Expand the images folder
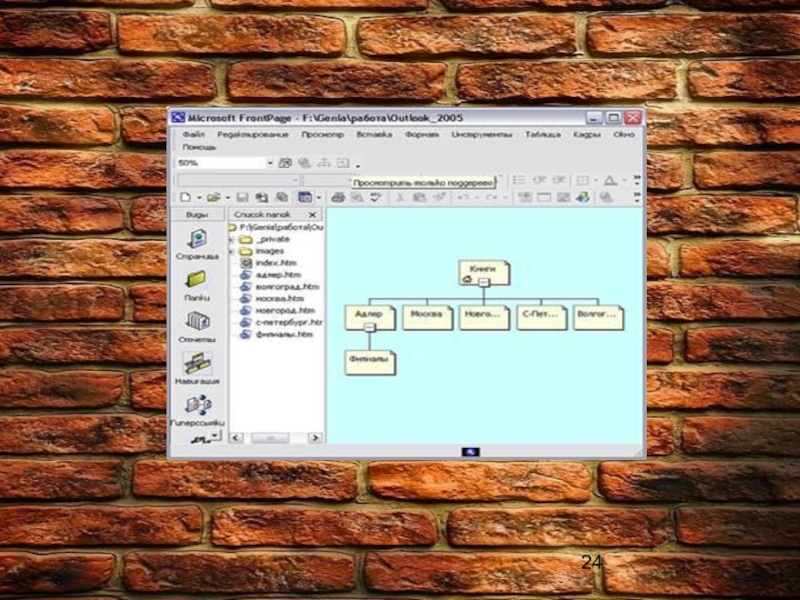 click(232, 252)
